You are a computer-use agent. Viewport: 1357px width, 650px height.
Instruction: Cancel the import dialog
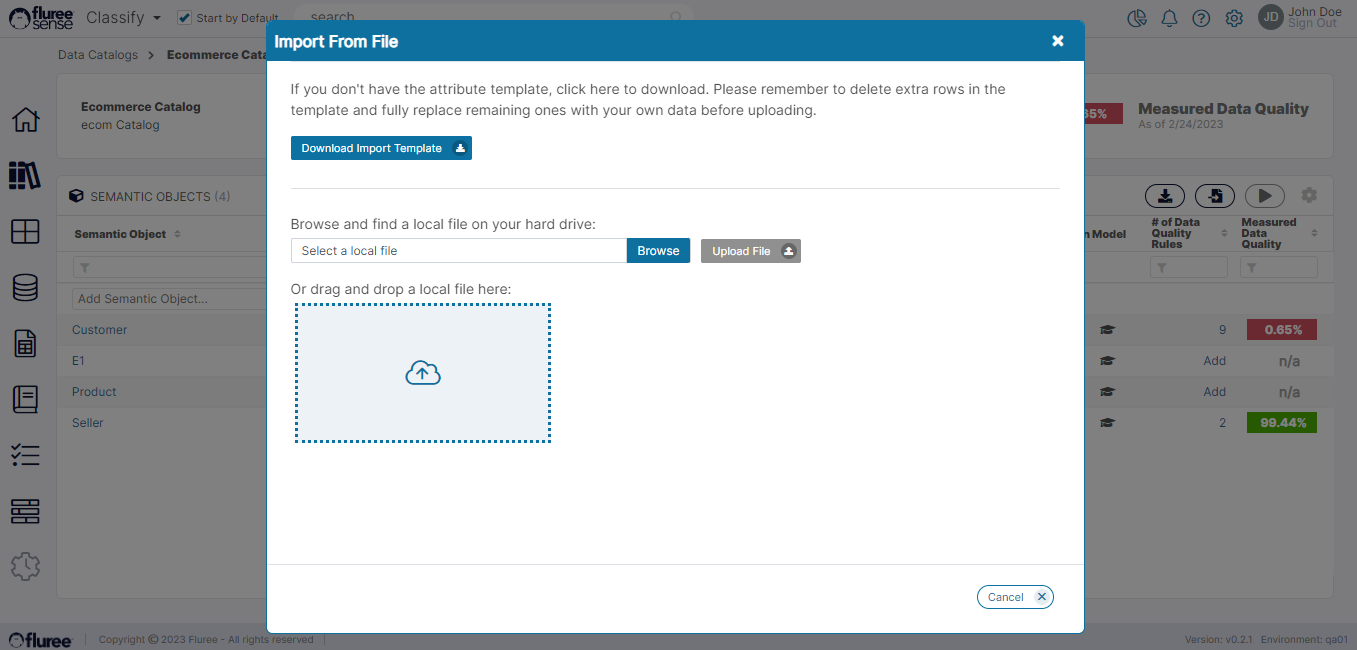(x=1015, y=597)
